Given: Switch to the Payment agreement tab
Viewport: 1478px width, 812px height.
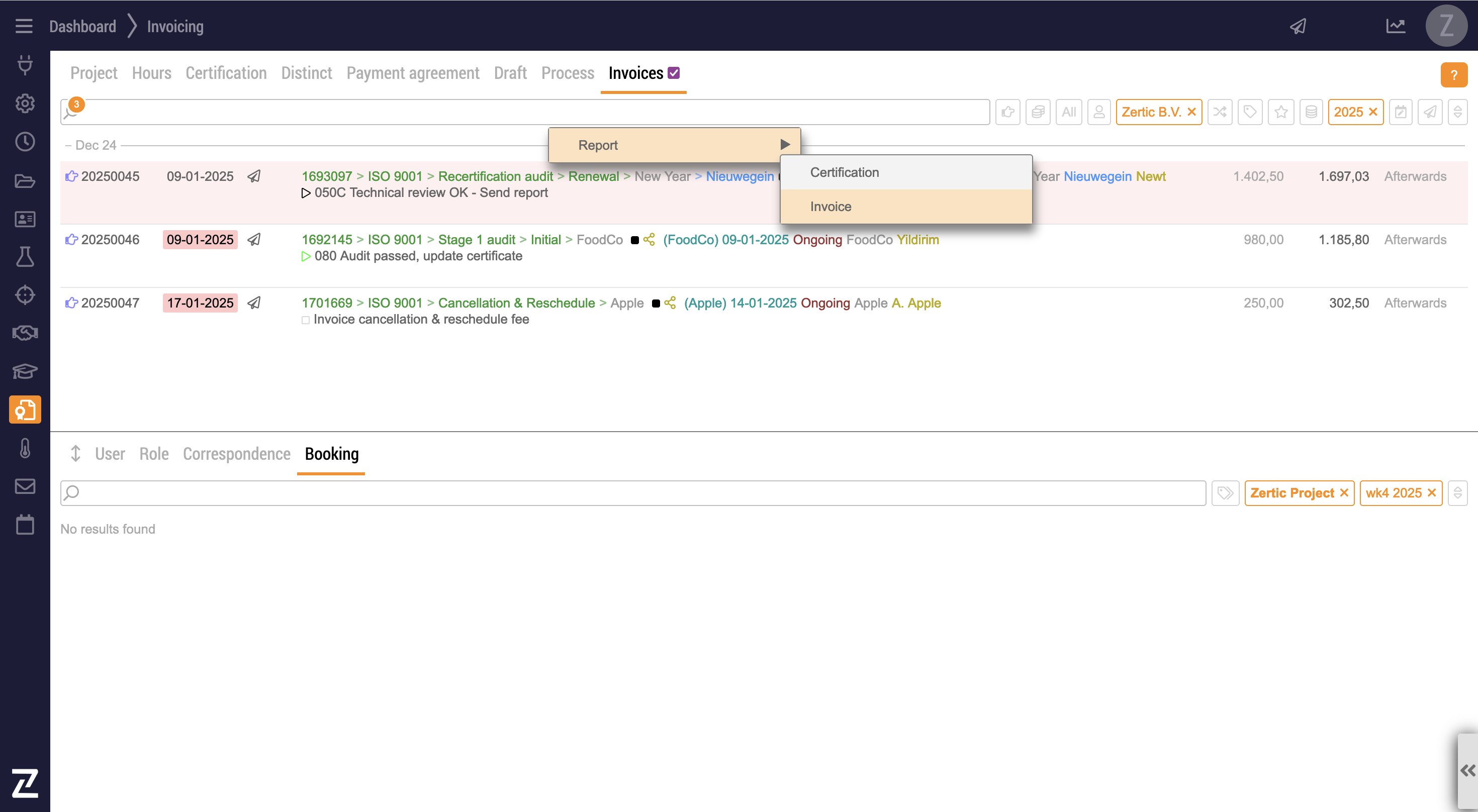Looking at the screenshot, I should coord(413,73).
